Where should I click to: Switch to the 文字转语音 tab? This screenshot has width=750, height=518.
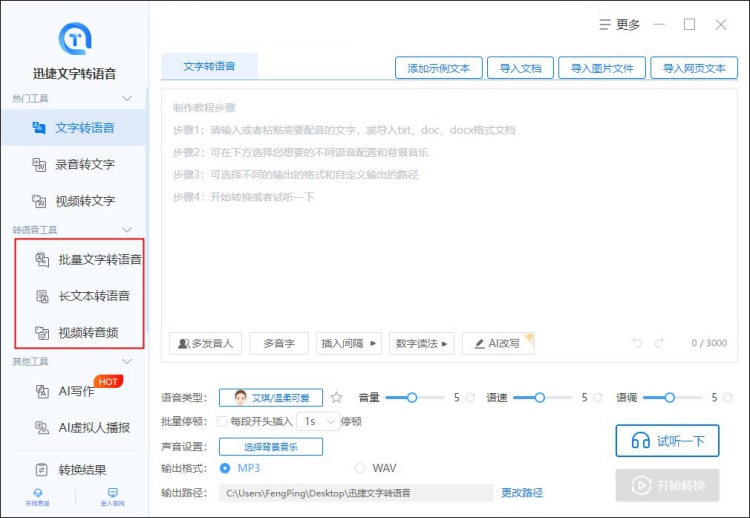tap(209, 66)
